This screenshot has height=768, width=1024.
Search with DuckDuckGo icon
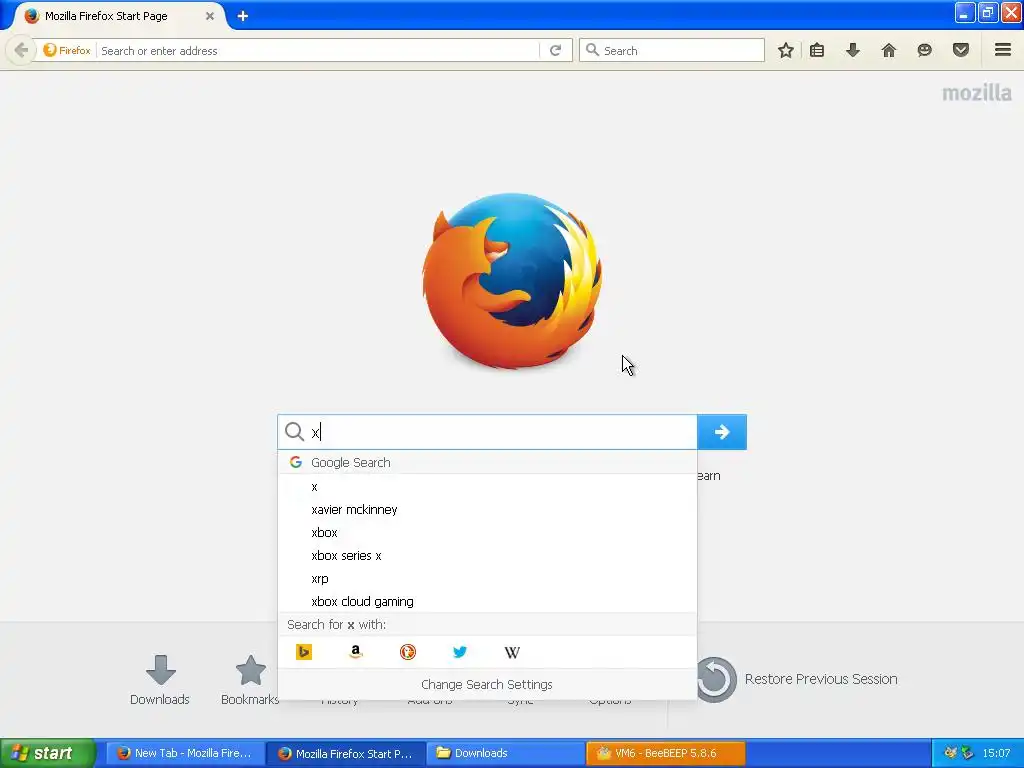(x=408, y=652)
